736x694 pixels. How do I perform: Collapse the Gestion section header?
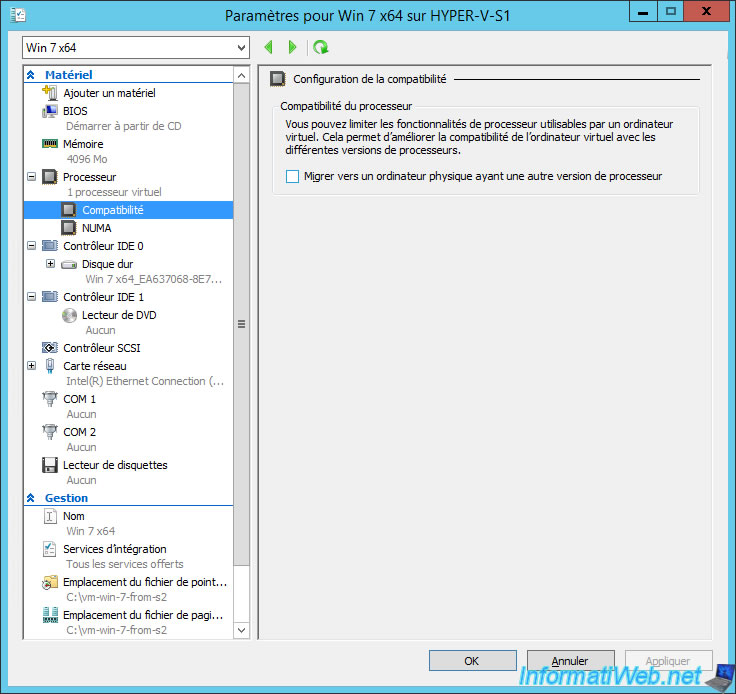31,498
